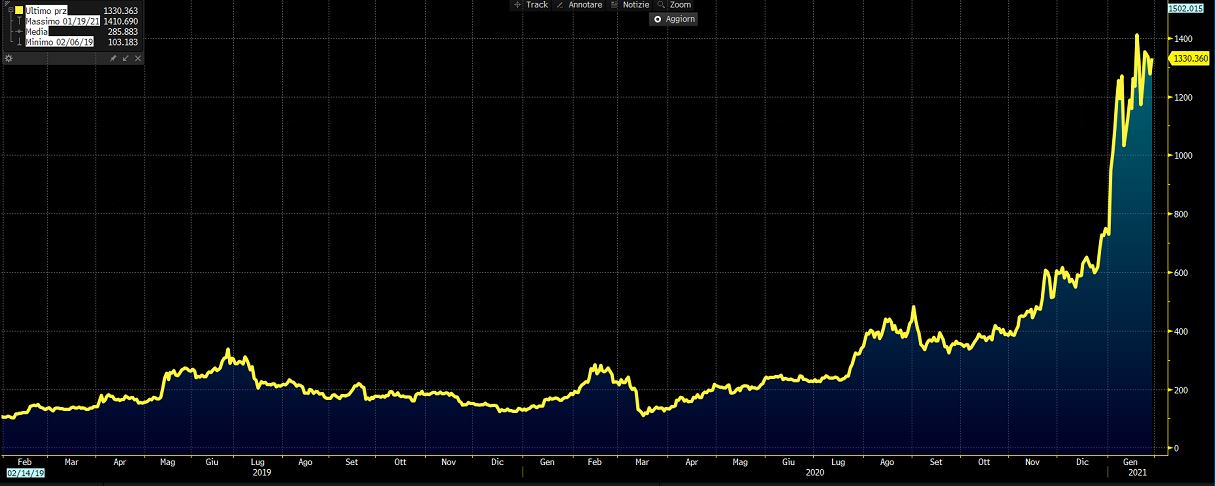Click the 1400 y-axis gridline label
The width and height of the screenshot is (1215, 486).
pos(1184,38)
